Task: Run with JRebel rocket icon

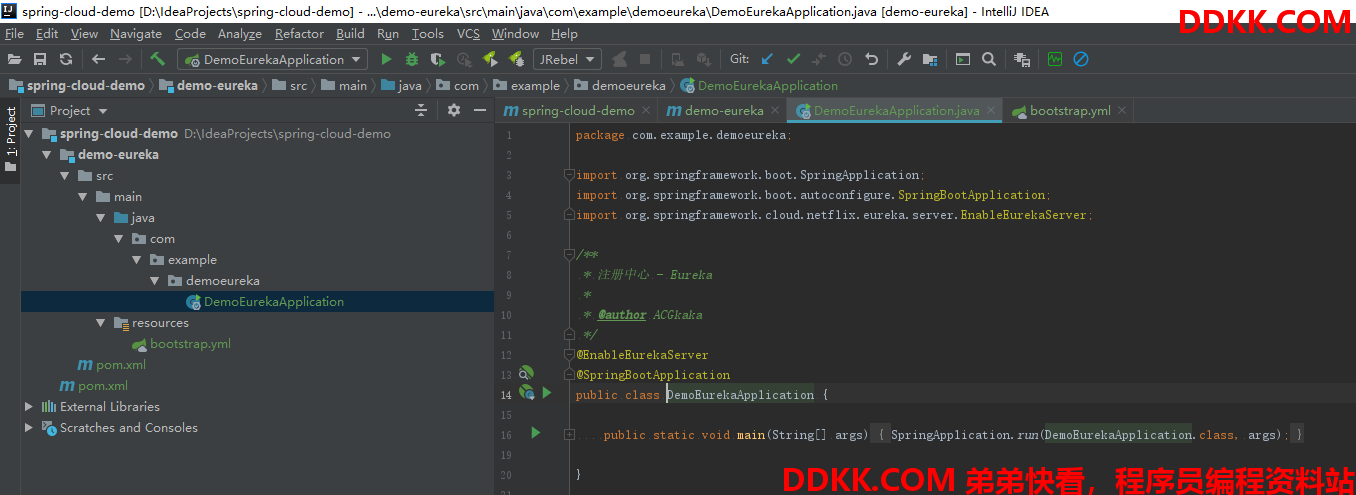Action: pos(491,60)
